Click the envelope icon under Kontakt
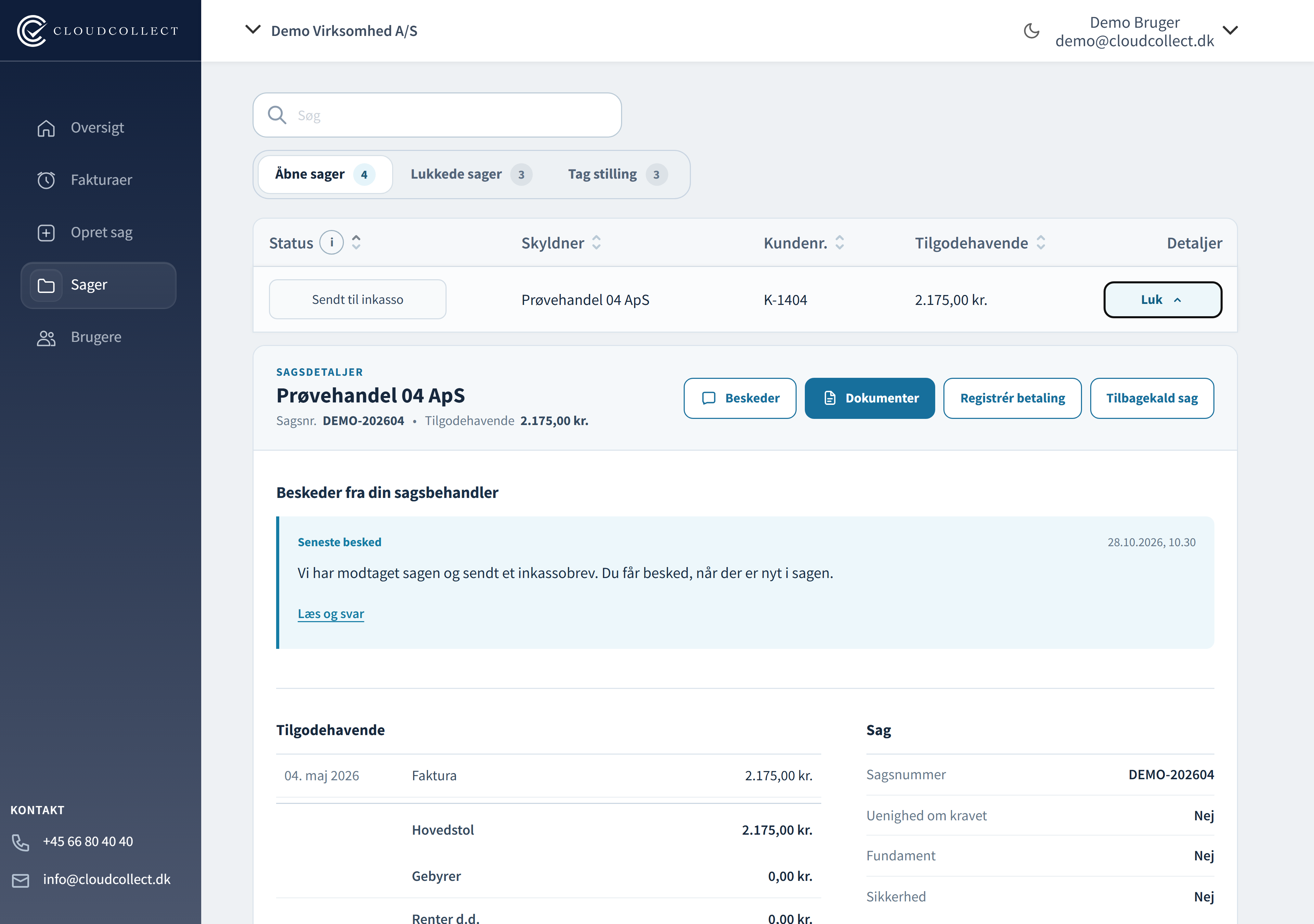The width and height of the screenshot is (1314, 924). click(x=21, y=880)
